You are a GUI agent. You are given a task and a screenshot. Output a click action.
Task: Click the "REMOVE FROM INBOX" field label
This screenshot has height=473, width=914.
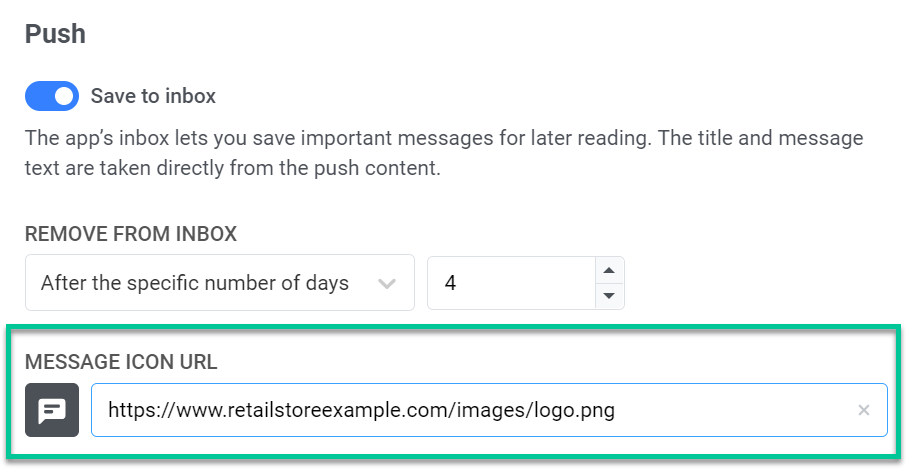click(131, 235)
